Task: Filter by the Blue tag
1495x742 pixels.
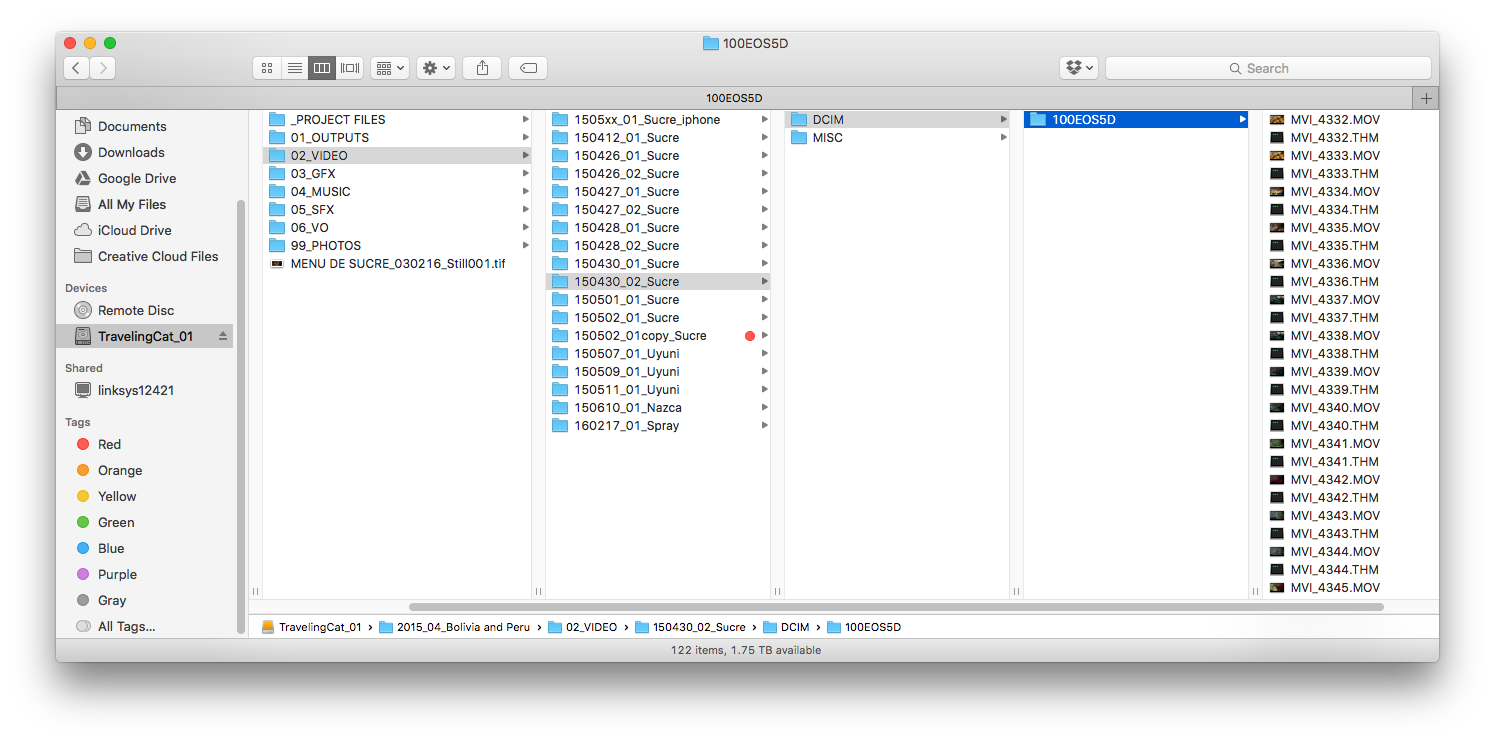Action: coord(111,548)
